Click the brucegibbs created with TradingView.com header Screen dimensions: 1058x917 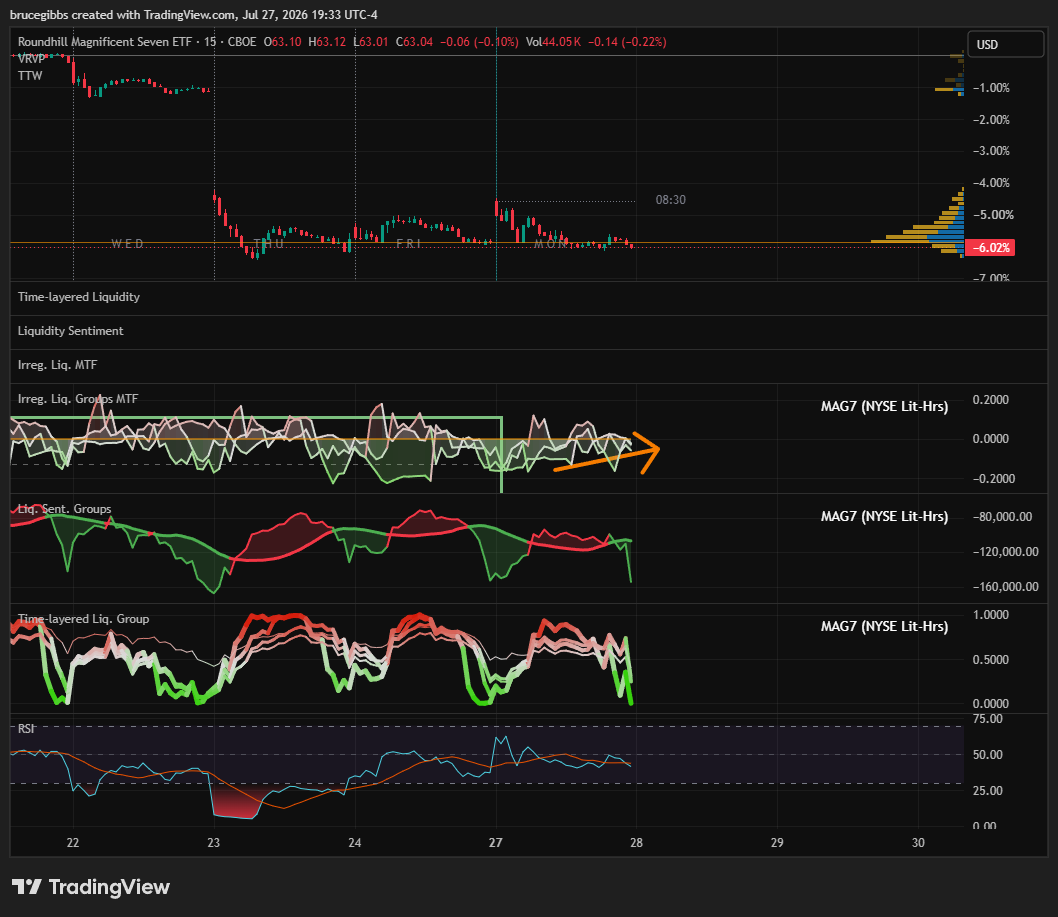(x=194, y=15)
